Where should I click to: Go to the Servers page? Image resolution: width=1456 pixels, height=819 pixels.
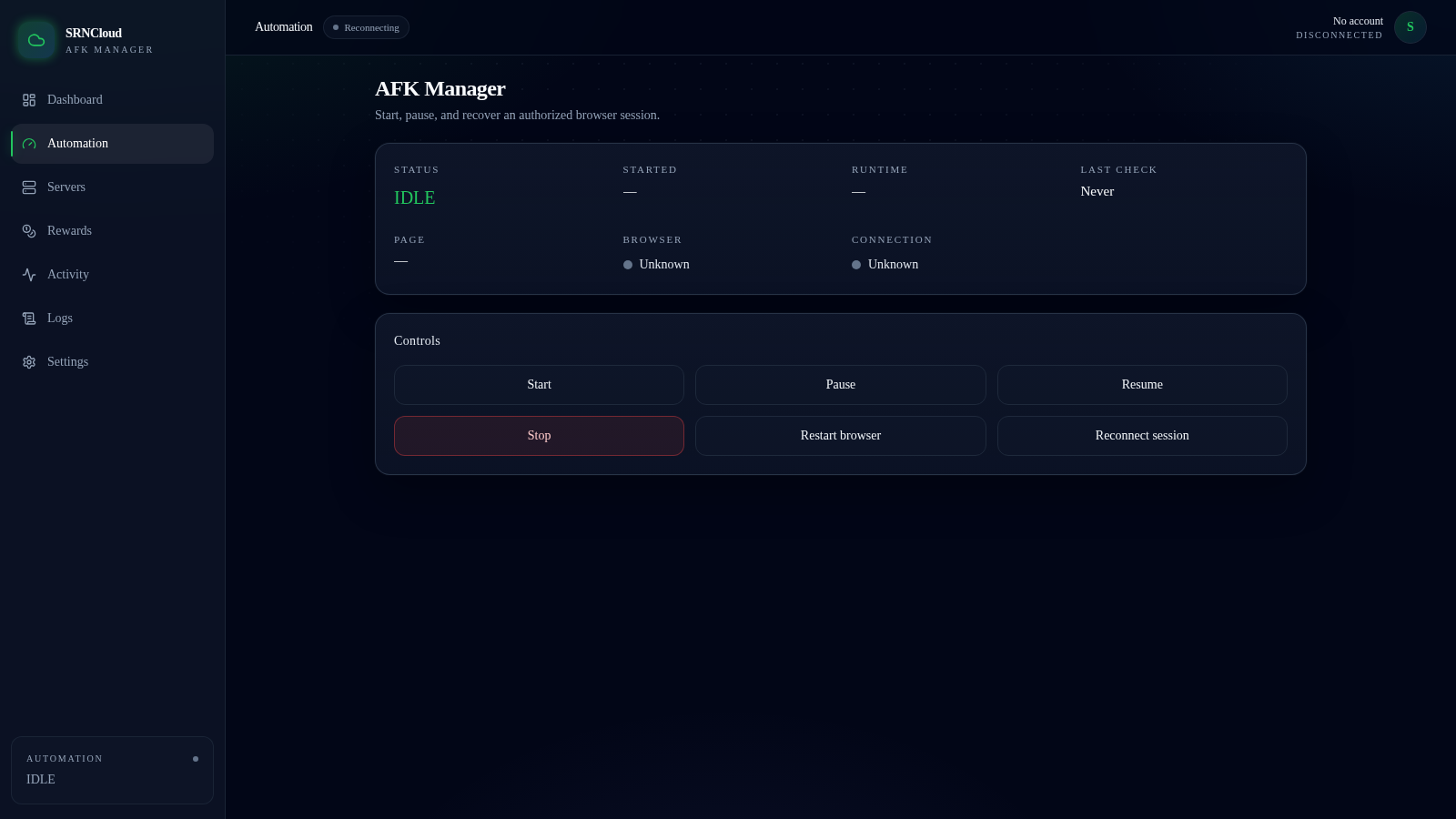[x=113, y=187]
